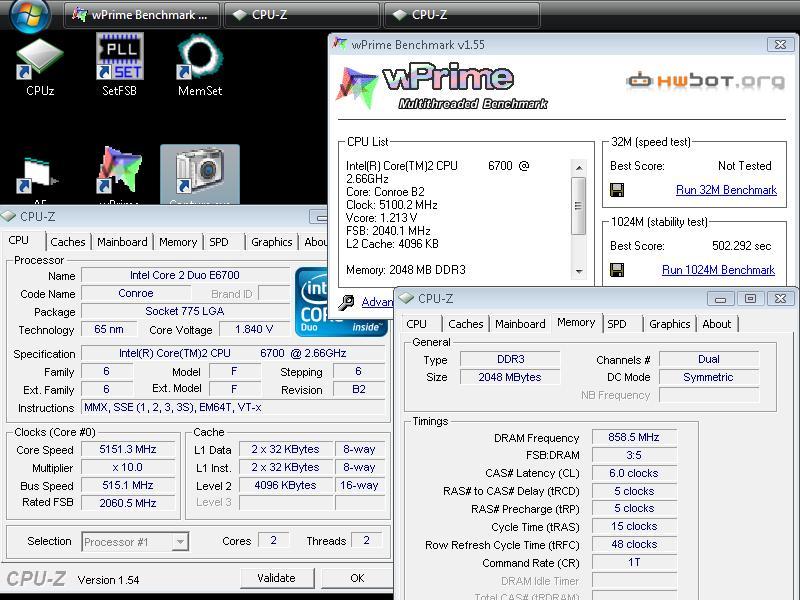Switch to Graphics tab in right CPU-Z window
Image resolution: width=800 pixels, height=600 pixels.
click(x=669, y=324)
